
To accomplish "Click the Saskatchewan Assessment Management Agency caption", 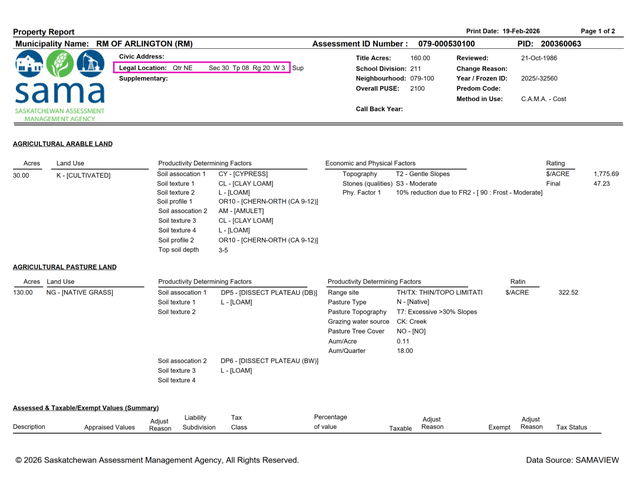I will click(x=57, y=114).
